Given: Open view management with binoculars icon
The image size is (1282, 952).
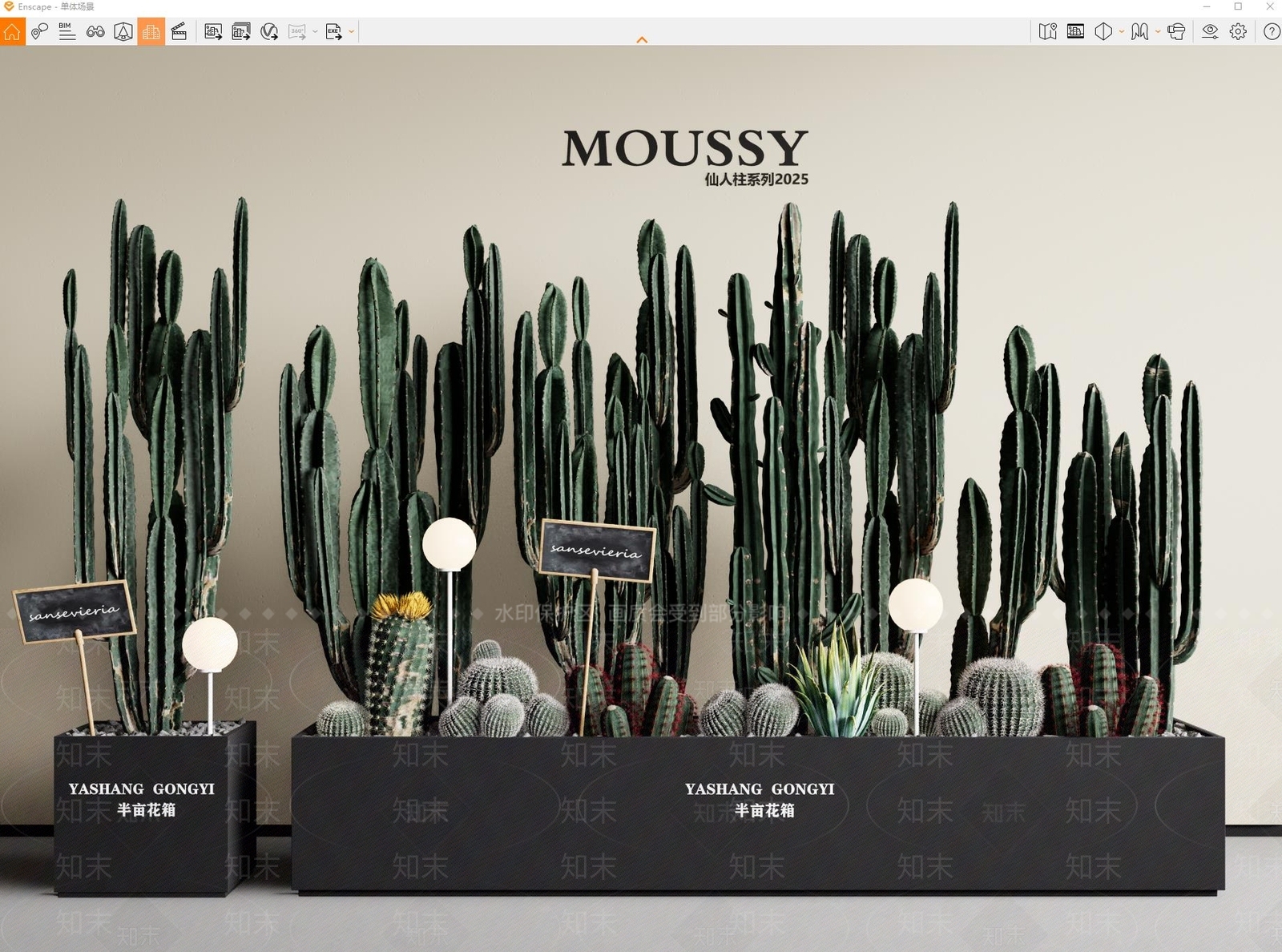Looking at the screenshot, I should tap(95, 32).
